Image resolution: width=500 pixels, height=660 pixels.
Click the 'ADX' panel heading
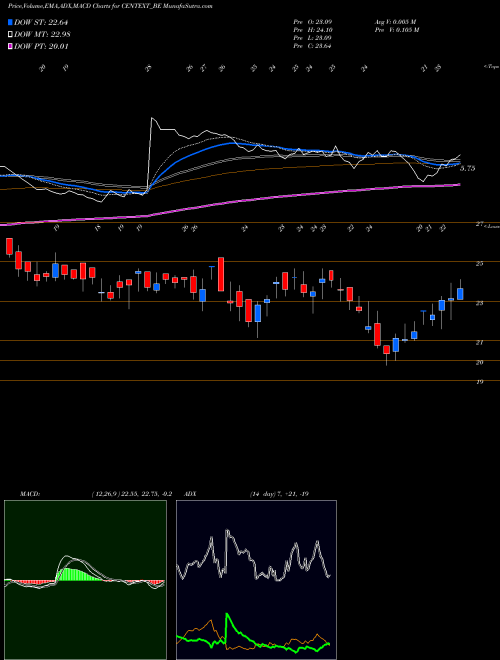[190, 494]
